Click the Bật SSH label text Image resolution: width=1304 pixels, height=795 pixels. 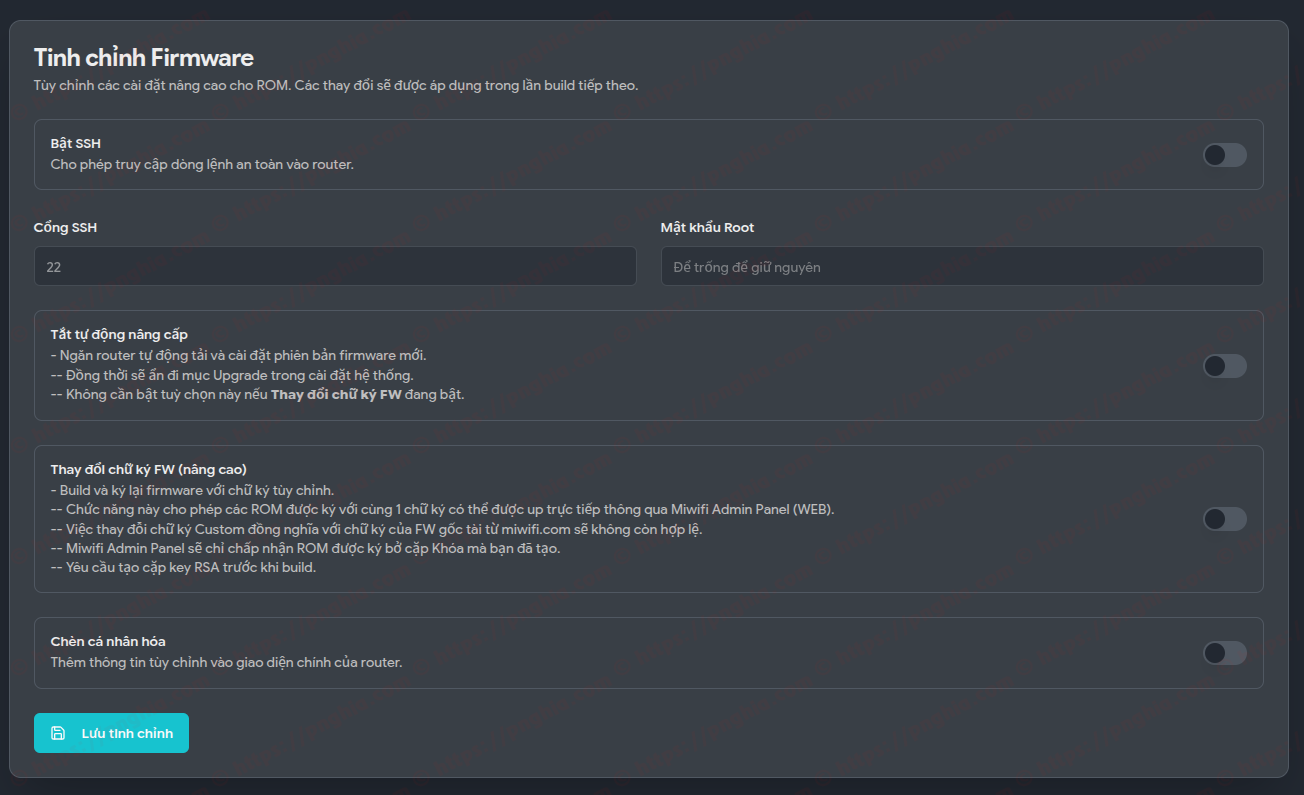pyautogui.click(x=75, y=143)
